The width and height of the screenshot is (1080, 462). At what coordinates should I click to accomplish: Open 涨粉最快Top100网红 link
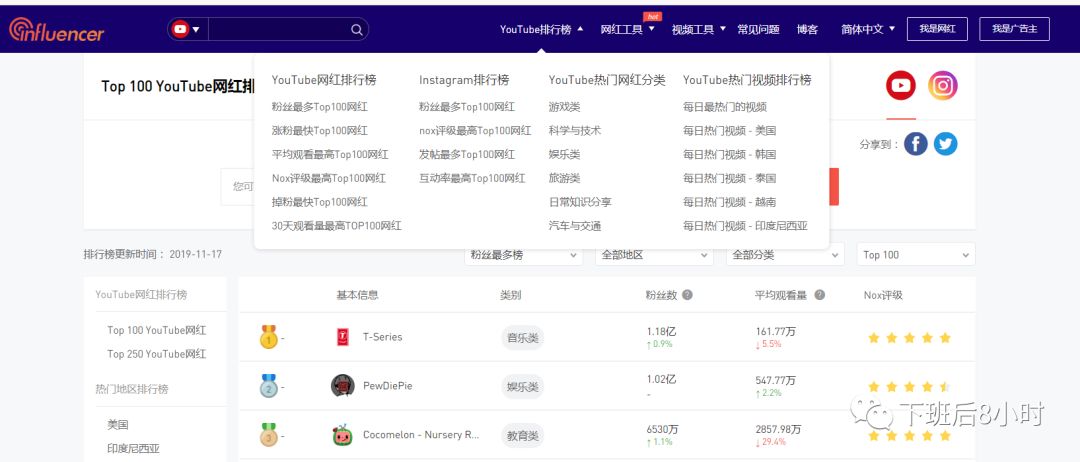click(x=320, y=131)
